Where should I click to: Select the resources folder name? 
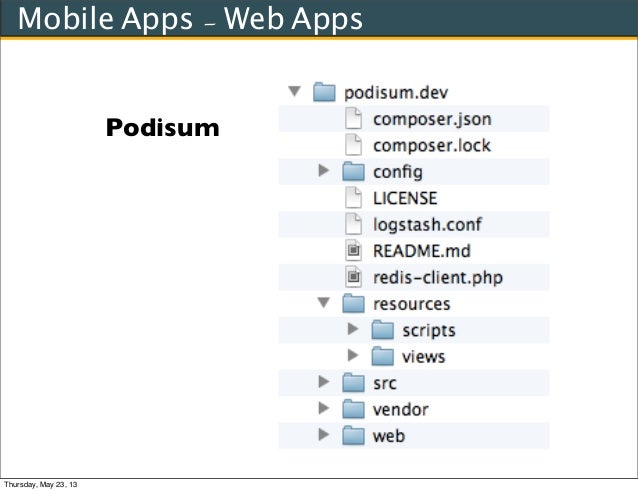411,304
